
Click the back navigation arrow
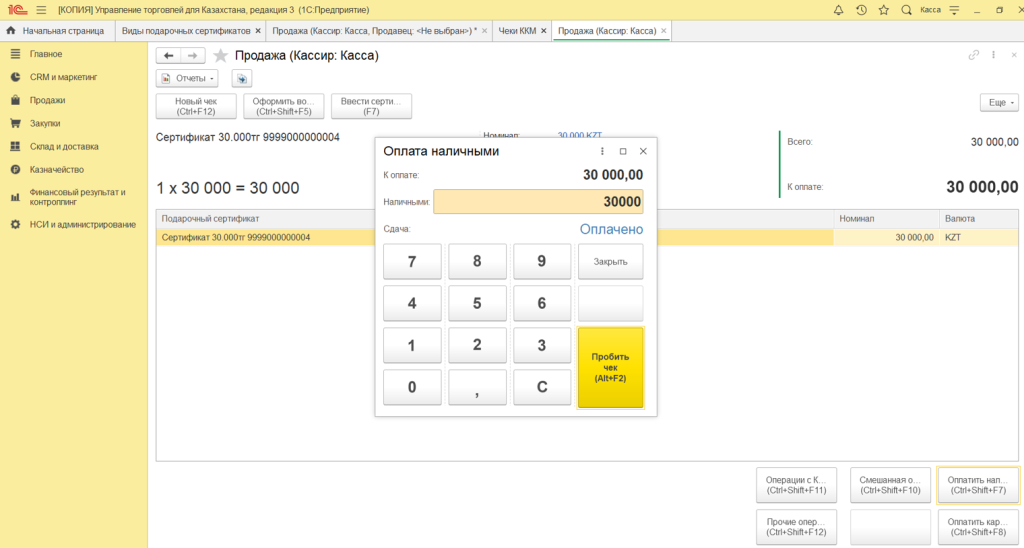coord(168,56)
